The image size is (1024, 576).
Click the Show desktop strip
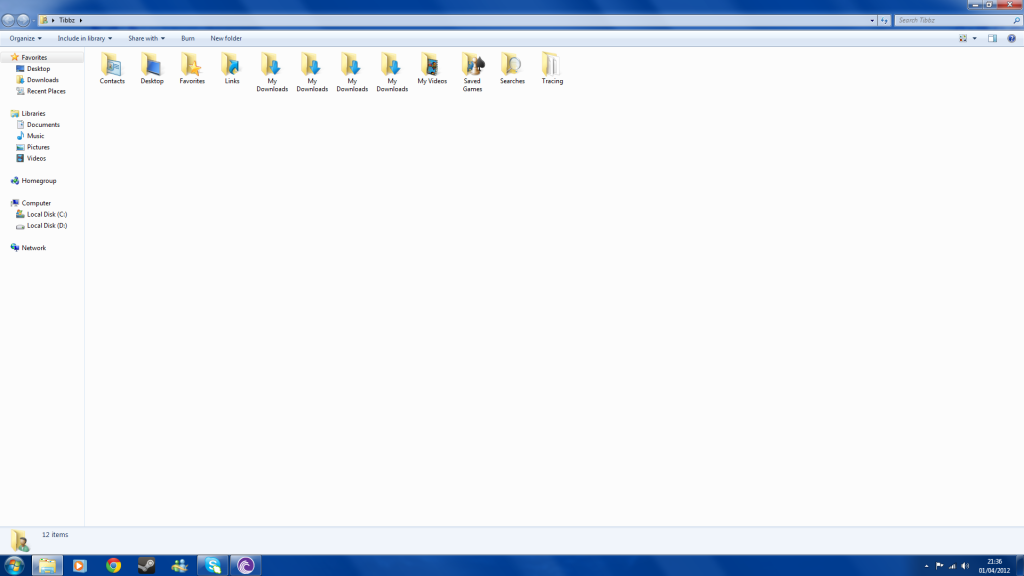click(1020, 566)
